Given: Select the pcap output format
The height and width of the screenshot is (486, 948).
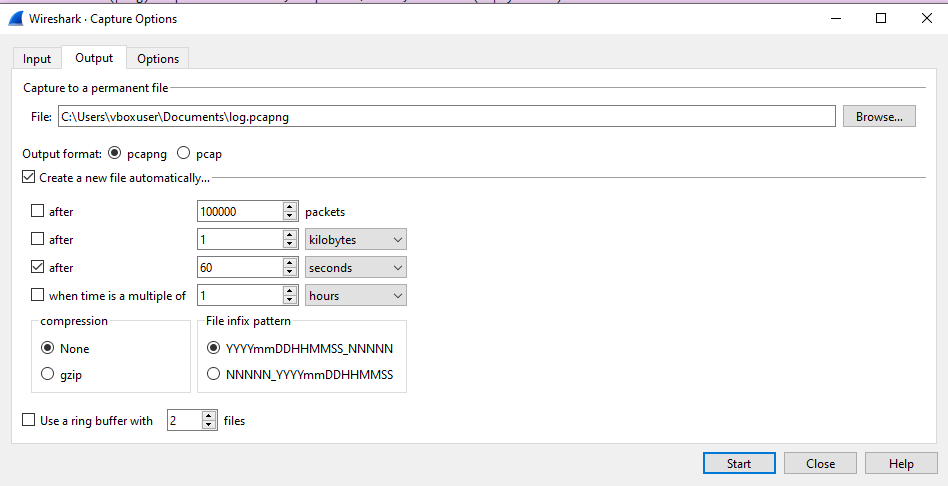Looking at the screenshot, I should pyautogui.click(x=183, y=153).
